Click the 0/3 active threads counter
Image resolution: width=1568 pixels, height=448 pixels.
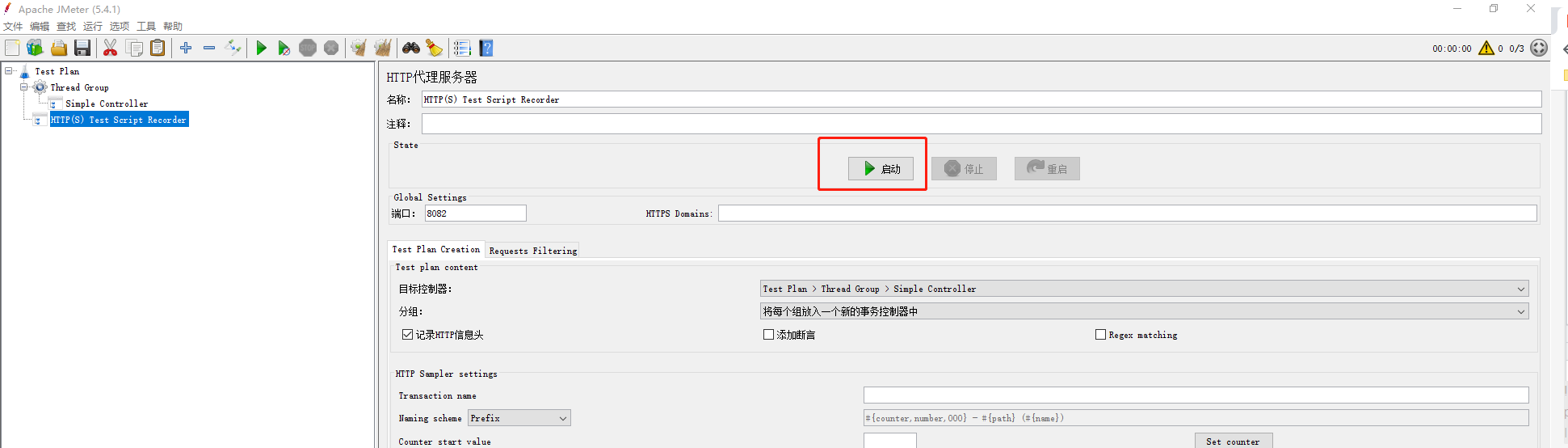1517,49
